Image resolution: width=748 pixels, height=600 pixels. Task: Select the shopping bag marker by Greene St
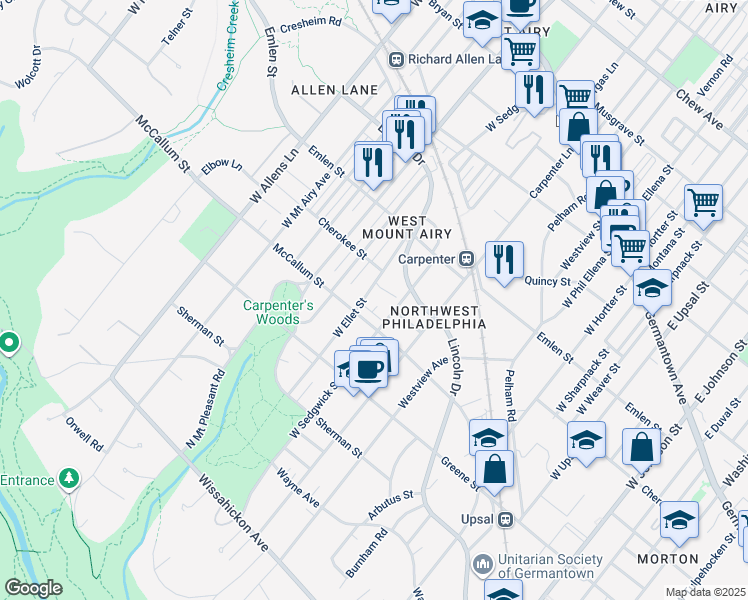[494, 469]
